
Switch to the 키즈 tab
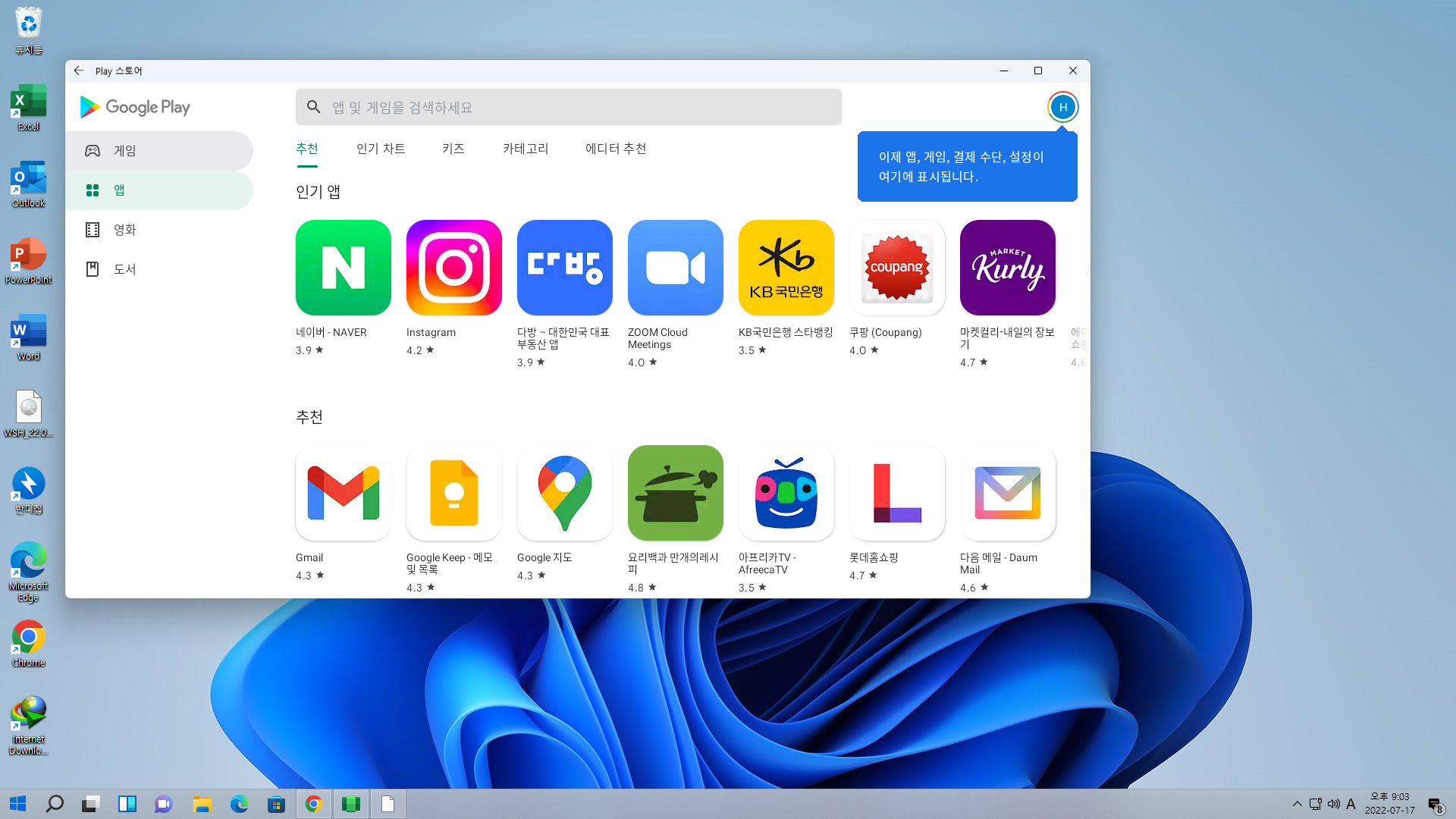tap(453, 149)
